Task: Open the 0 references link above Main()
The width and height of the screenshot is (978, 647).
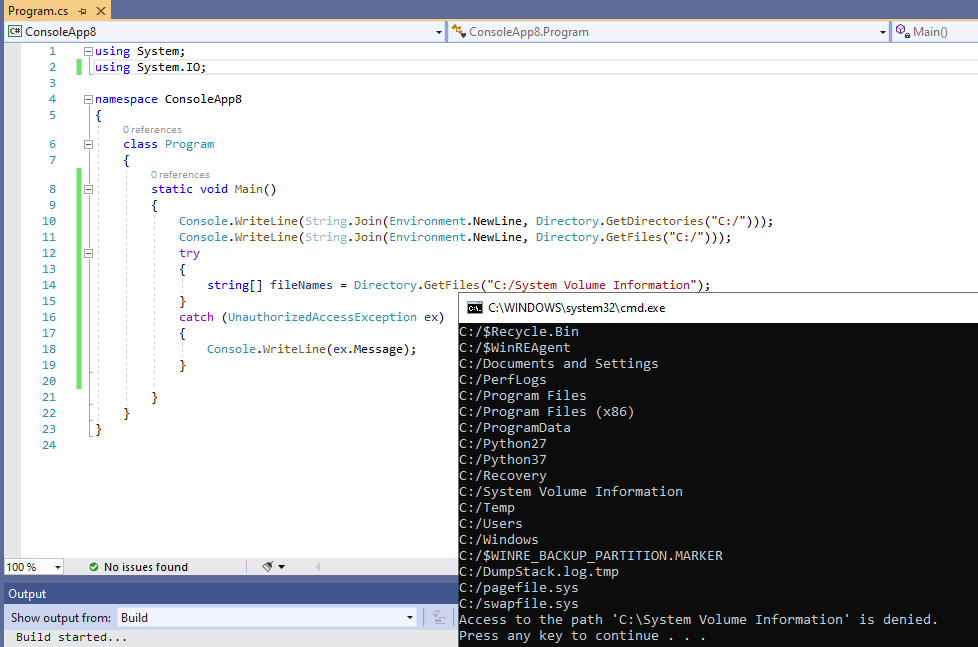Action: [180, 175]
